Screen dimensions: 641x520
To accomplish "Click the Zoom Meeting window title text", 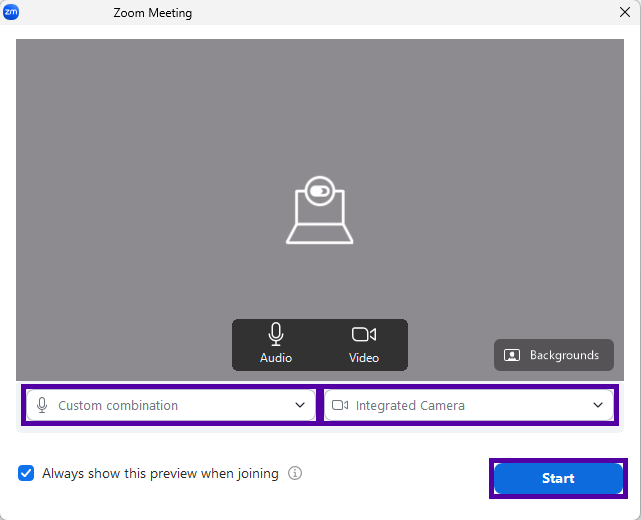I will point(151,13).
